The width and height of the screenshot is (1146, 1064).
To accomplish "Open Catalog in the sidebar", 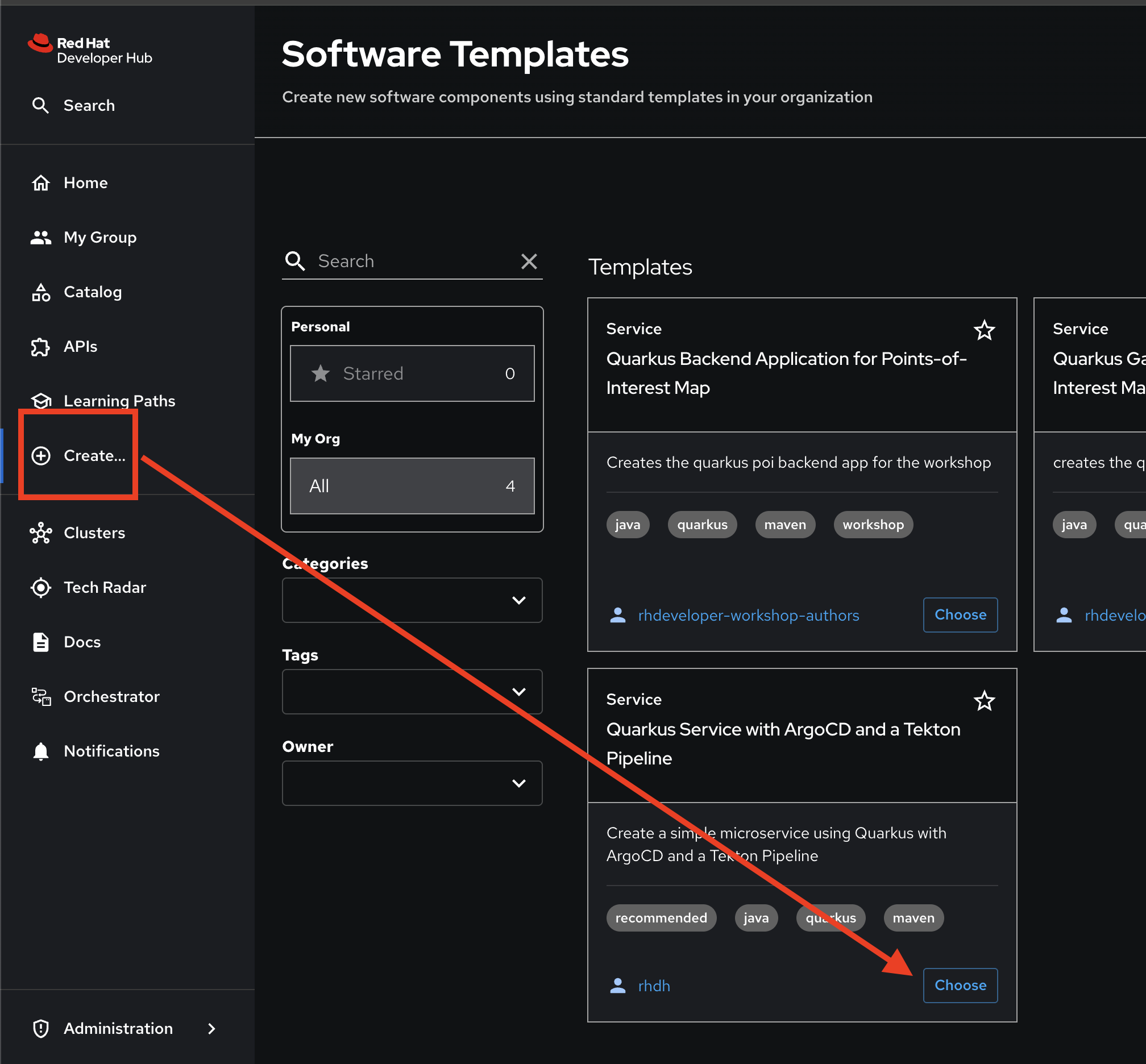I will 93,292.
